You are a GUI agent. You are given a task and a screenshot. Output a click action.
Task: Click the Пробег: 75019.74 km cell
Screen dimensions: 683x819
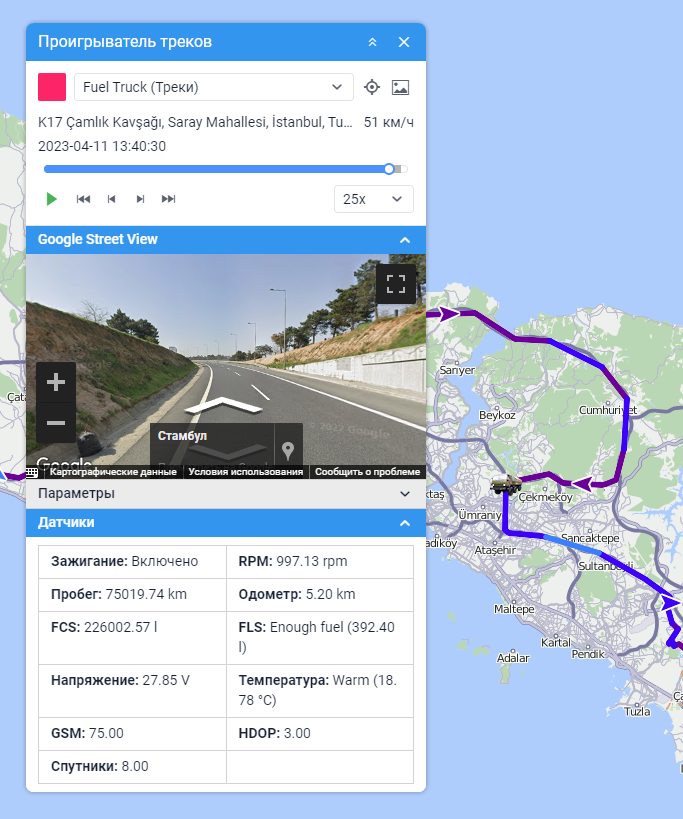pyautogui.click(x=133, y=594)
